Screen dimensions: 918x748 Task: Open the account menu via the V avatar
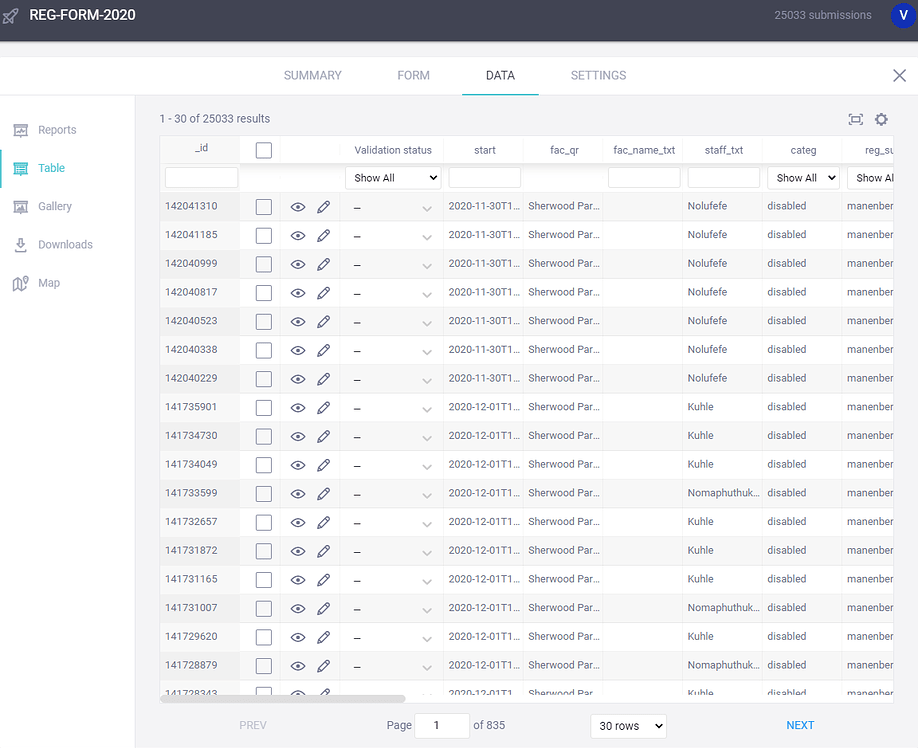[x=903, y=16]
